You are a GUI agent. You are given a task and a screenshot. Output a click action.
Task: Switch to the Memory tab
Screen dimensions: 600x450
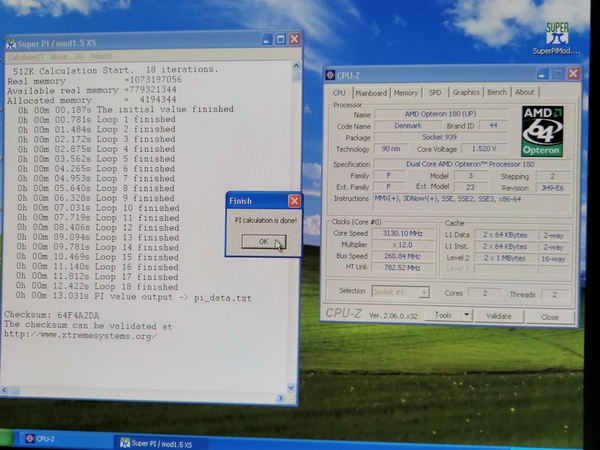point(406,93)
